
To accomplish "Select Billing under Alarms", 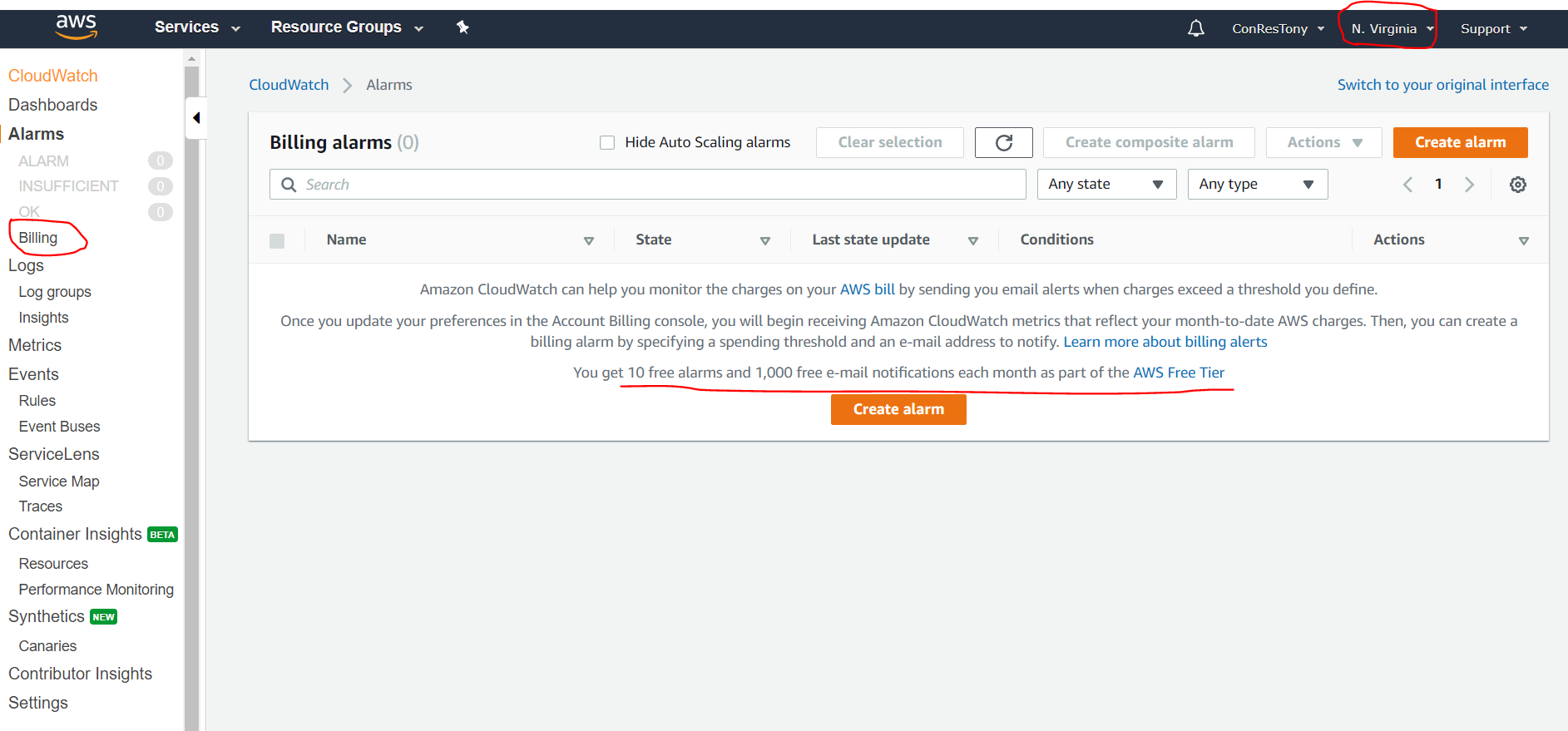I will click(38, 238).
